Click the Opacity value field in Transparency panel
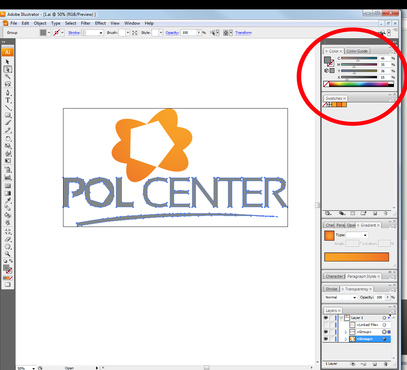 pos(380,297)
